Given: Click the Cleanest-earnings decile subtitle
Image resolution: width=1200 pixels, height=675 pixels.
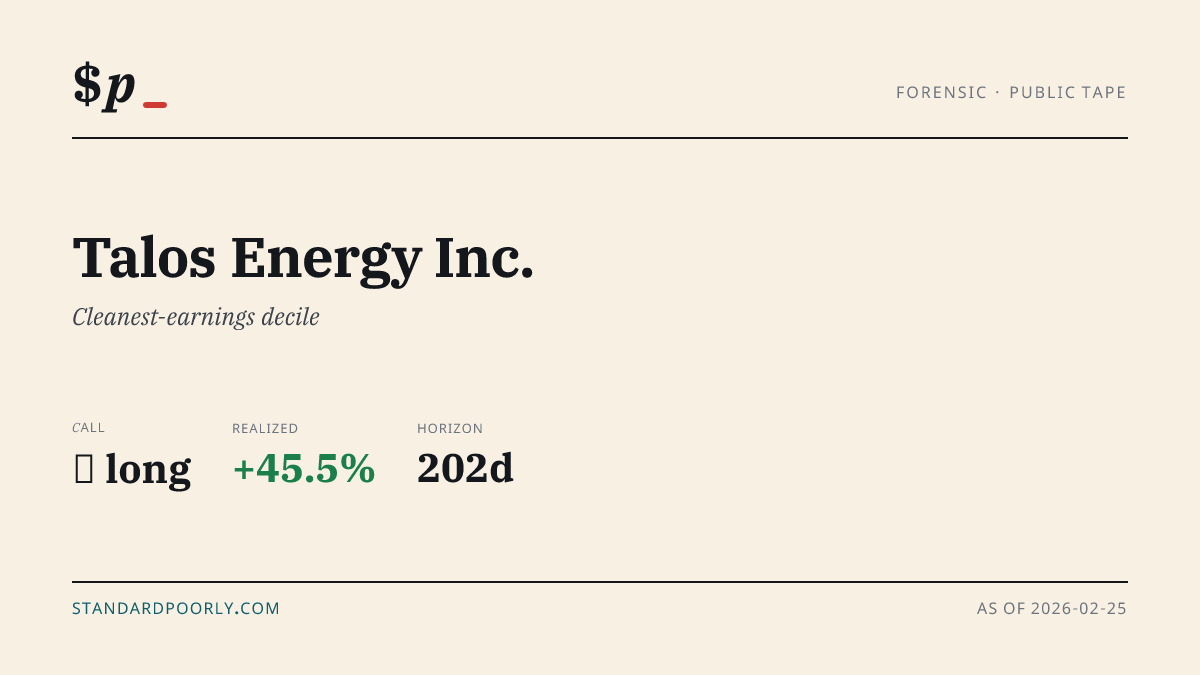Looking at the screenshot, I should point(196,318).
